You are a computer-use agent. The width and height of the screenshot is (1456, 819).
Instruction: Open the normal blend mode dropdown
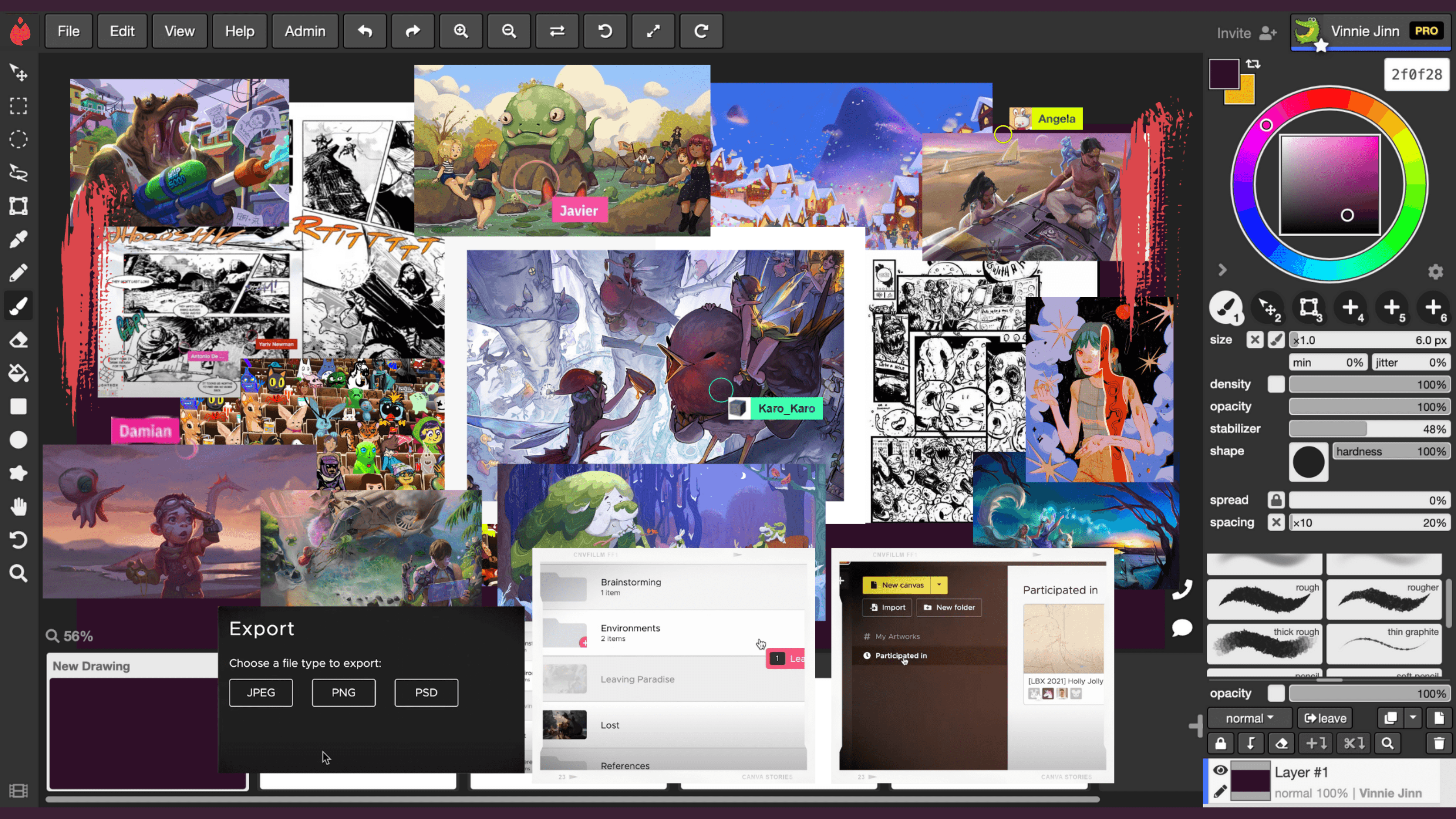click(x=1249, y=718)
